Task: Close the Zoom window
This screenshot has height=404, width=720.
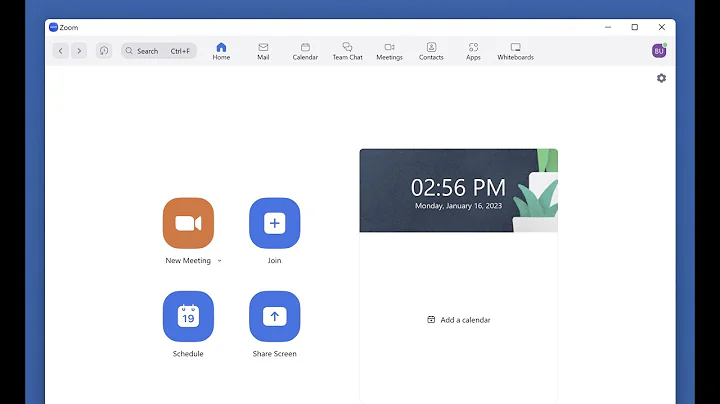Action: pyautogui.click(x=662, y=27)
